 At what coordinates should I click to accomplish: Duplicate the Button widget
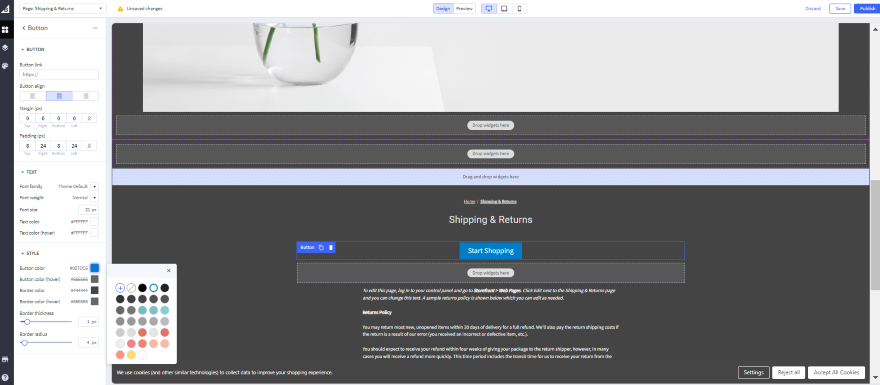321,248
